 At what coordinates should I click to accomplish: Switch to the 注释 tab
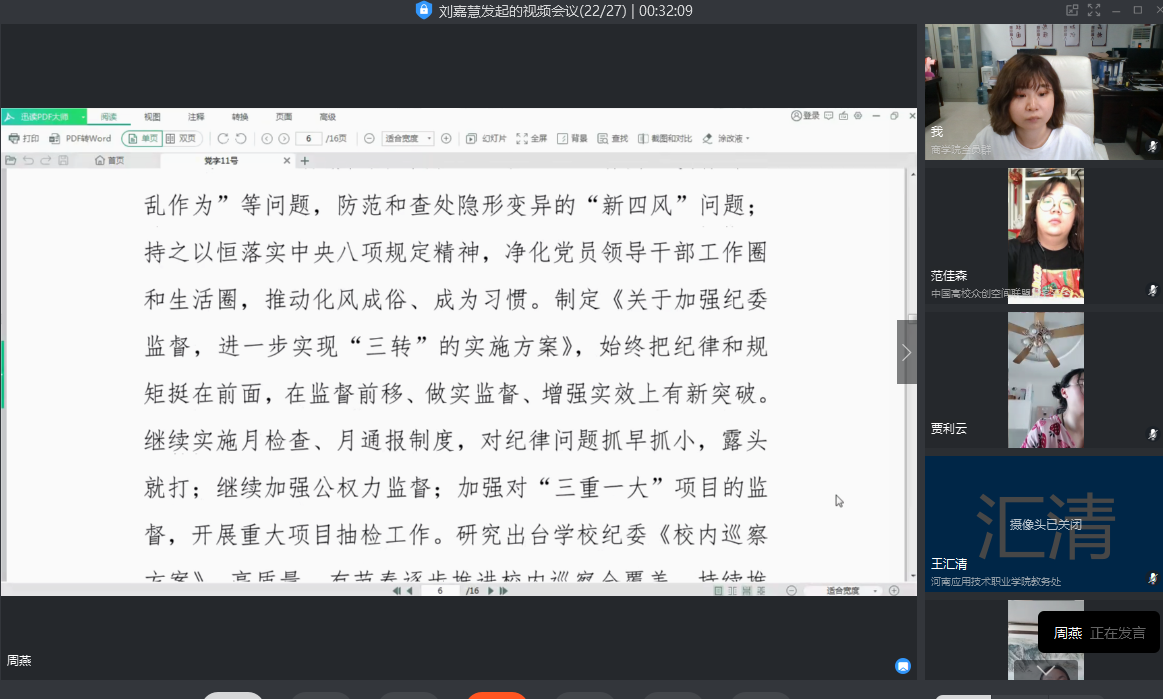click(x=196, y=117)
